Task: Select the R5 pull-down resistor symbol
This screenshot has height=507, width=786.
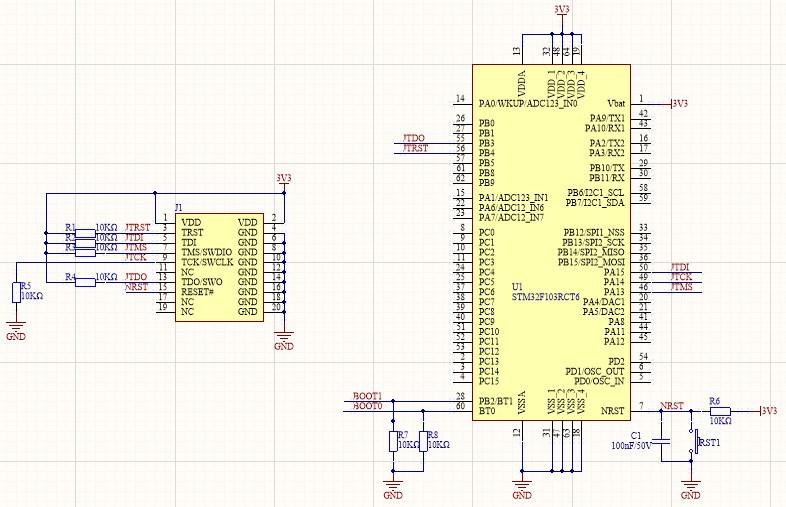Action: click(x=16, y=292)
